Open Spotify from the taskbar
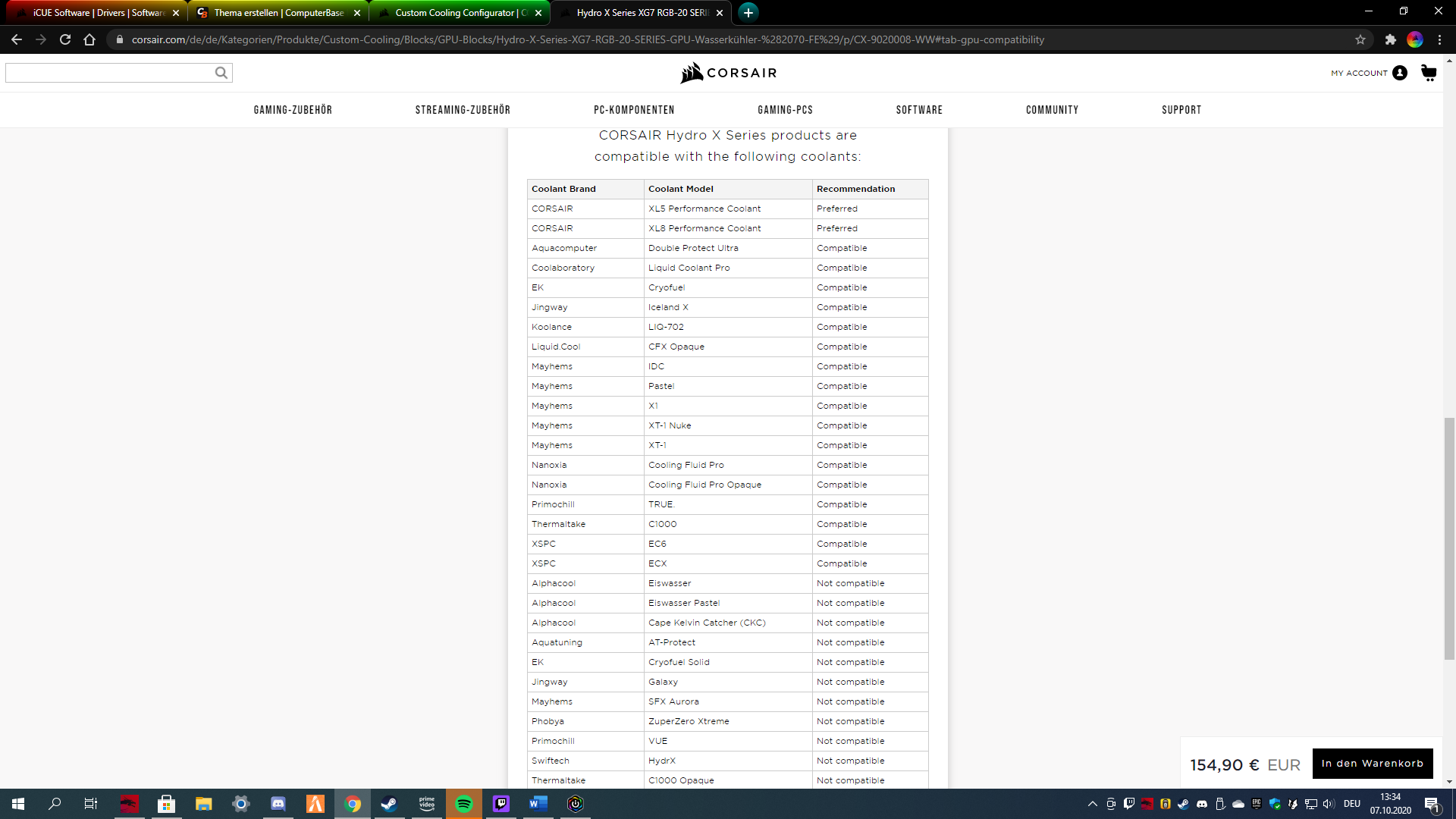This screenshot has height=819, width=1456. coord(464,804)
